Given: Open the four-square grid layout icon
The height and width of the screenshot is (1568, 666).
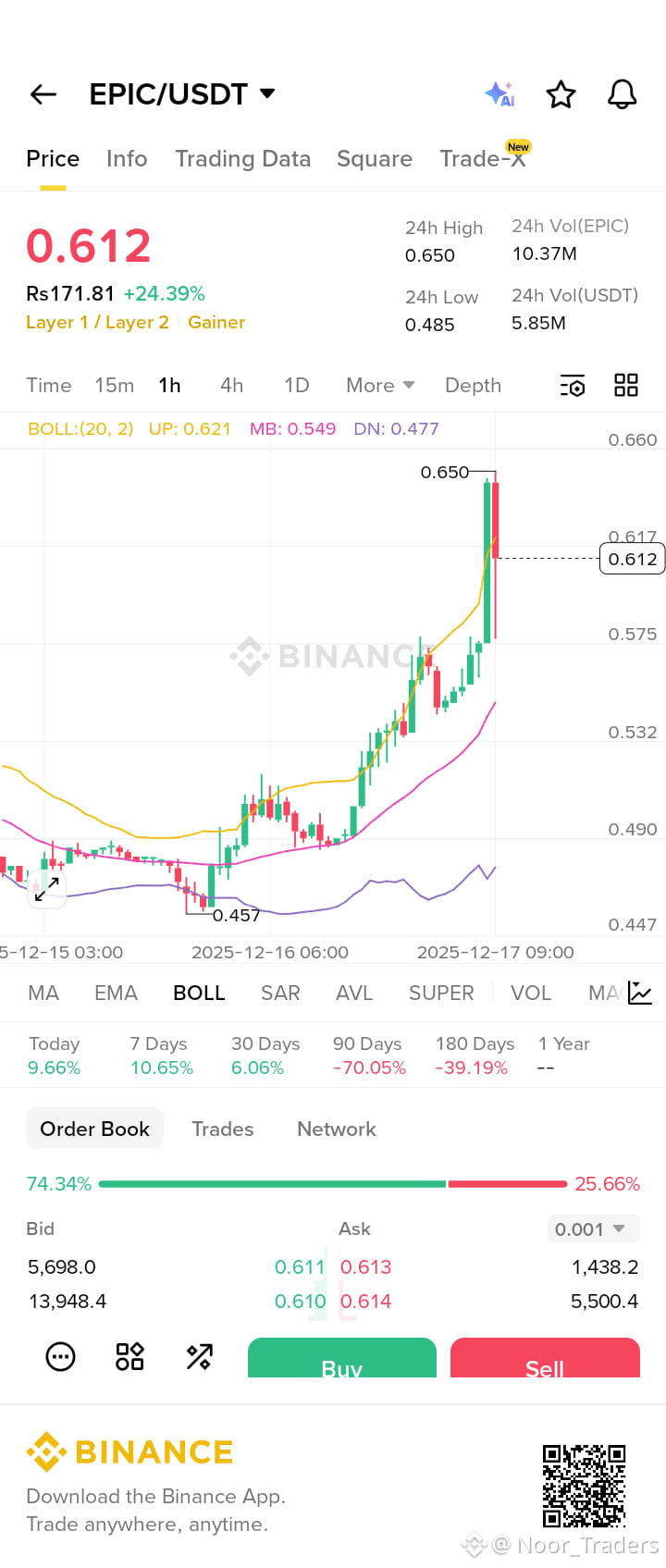Looking at the screenshot, I should point(626,386).
